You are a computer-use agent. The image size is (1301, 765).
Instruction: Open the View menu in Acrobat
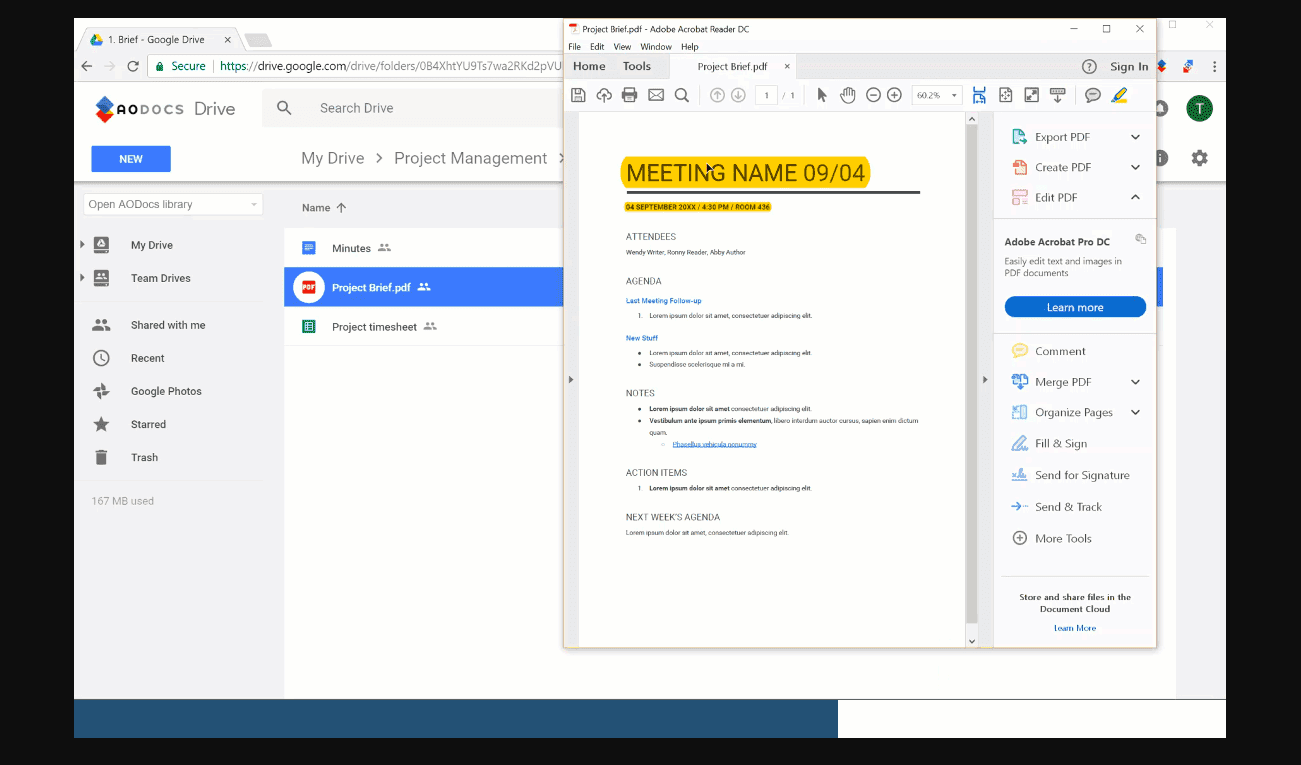tap(622, 46)
